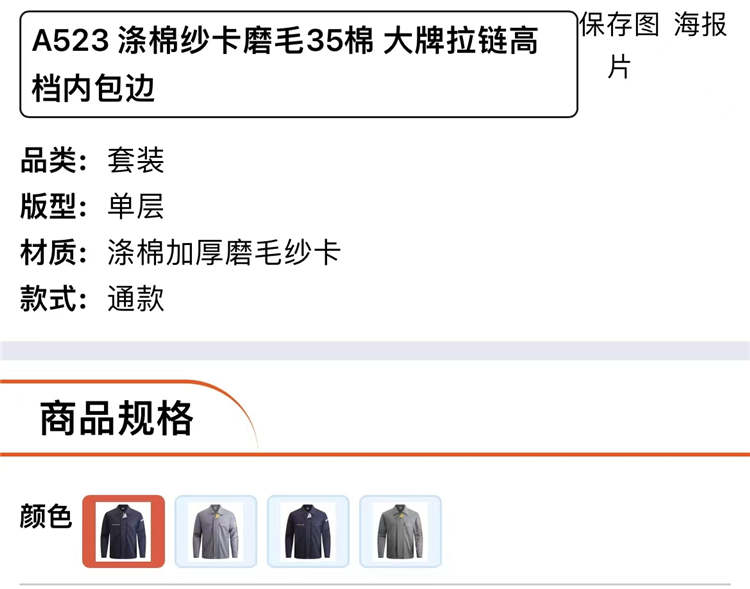750x589 pixels.
Task: Select the 套装 category value
Action: pyautogui.click(x=136, y=160)
